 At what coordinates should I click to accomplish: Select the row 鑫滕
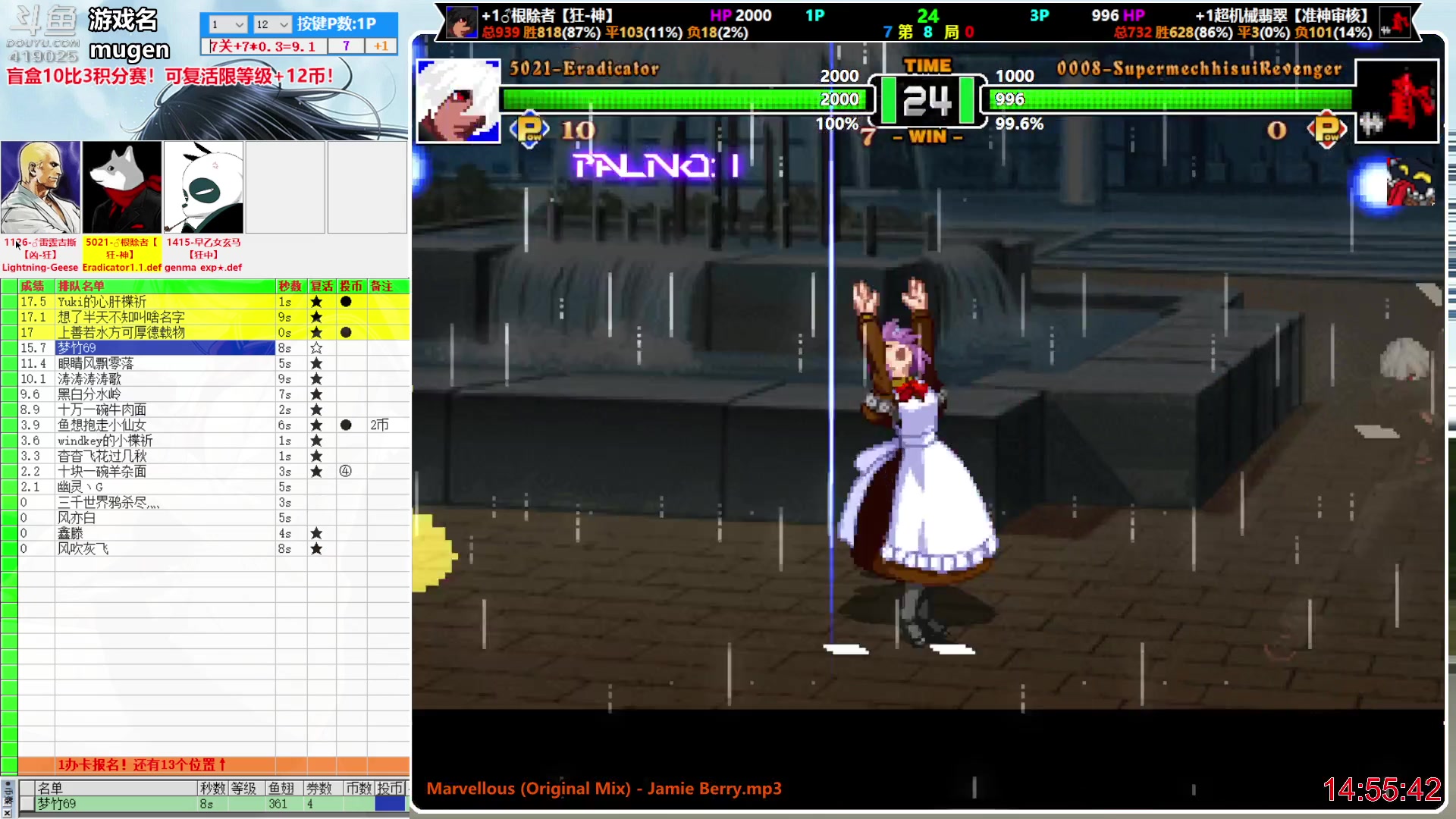point(205,533)
